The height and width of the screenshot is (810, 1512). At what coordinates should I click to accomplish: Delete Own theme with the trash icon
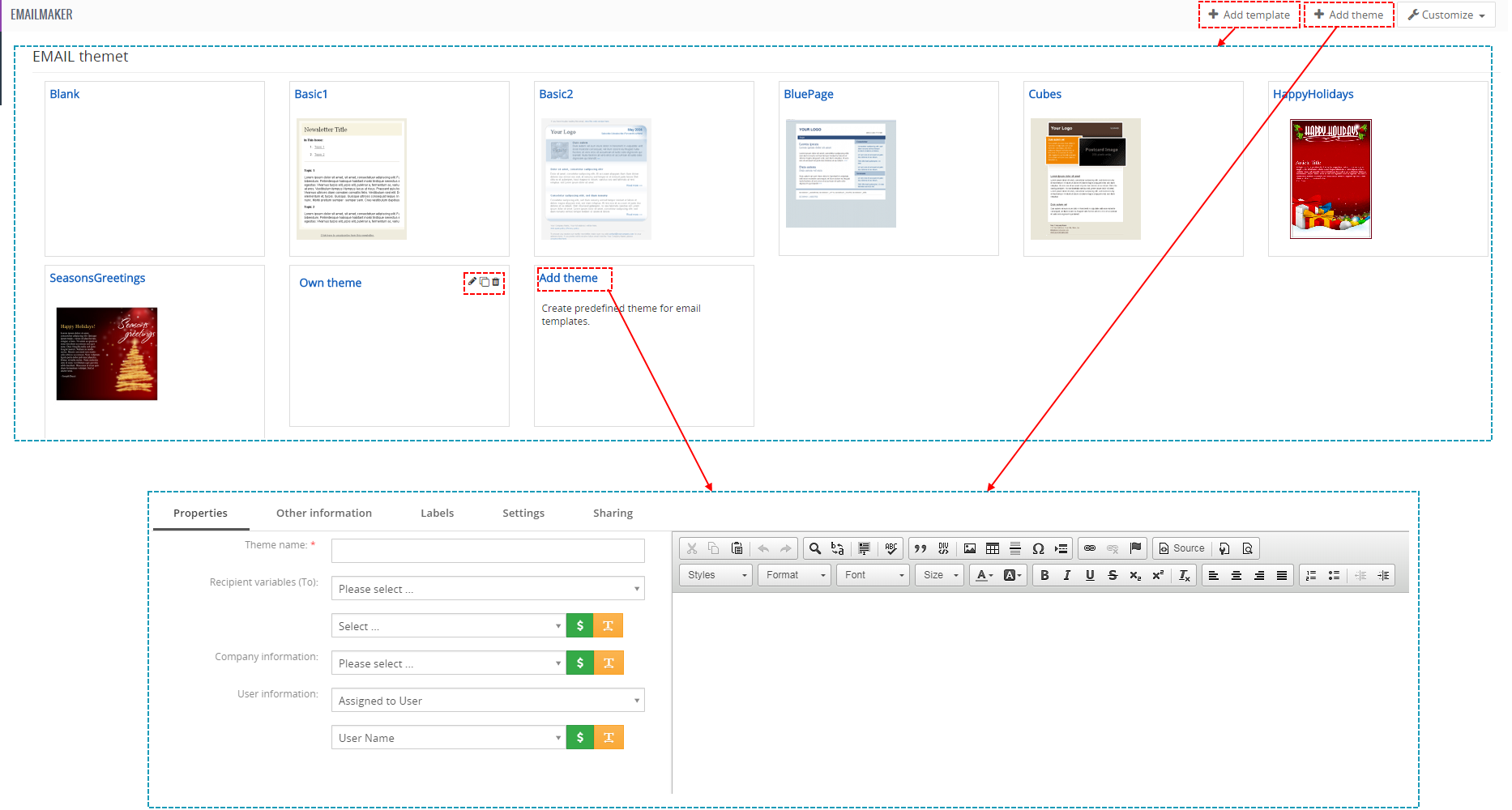tap(496, 282)
